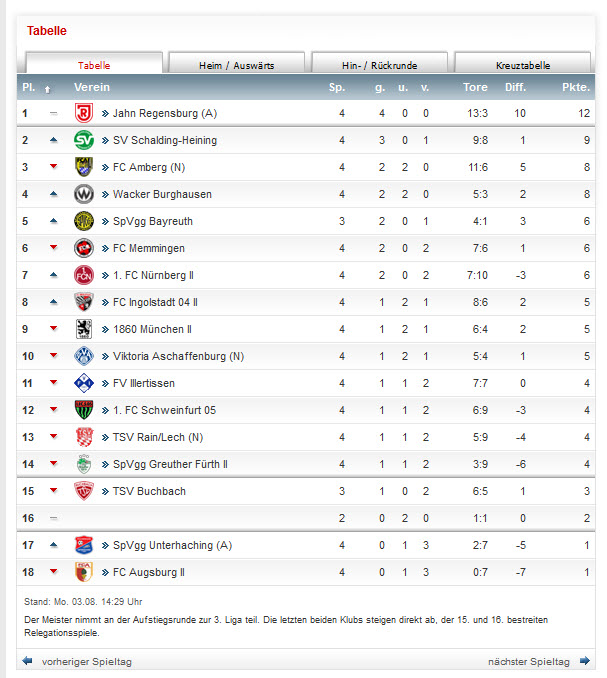Go to nächster Spieltag
The width and height of the screenshot is (607, 678).
(x=528, y=661)
